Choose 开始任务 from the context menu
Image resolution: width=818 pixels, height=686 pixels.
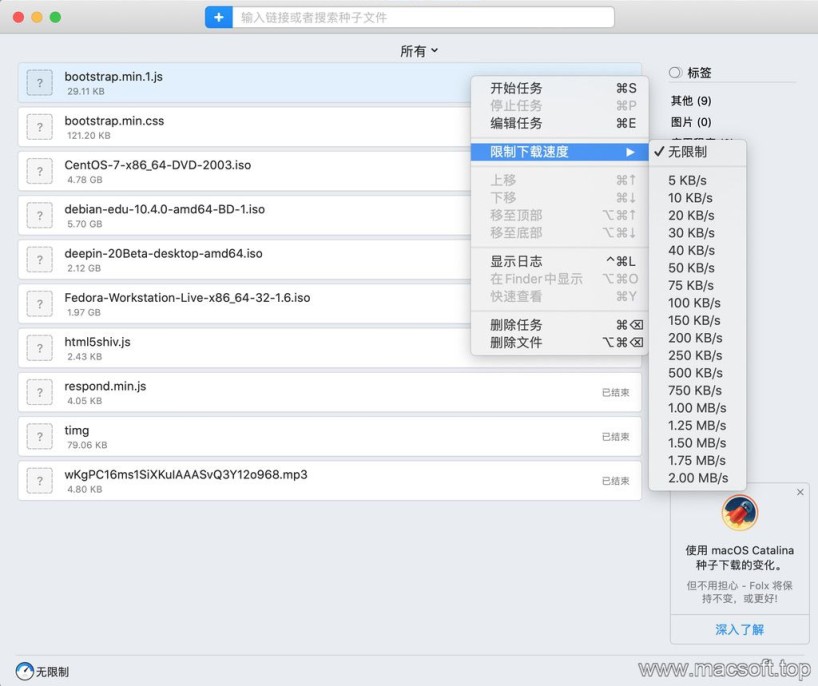click(x=516, y=88)
